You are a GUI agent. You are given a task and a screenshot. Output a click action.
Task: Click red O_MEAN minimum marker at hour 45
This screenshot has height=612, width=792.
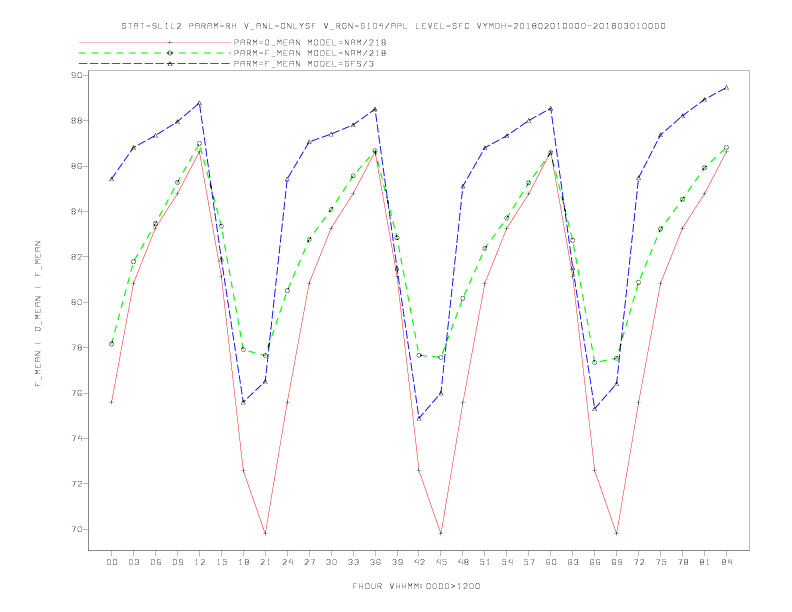click(x=441, y=533)
